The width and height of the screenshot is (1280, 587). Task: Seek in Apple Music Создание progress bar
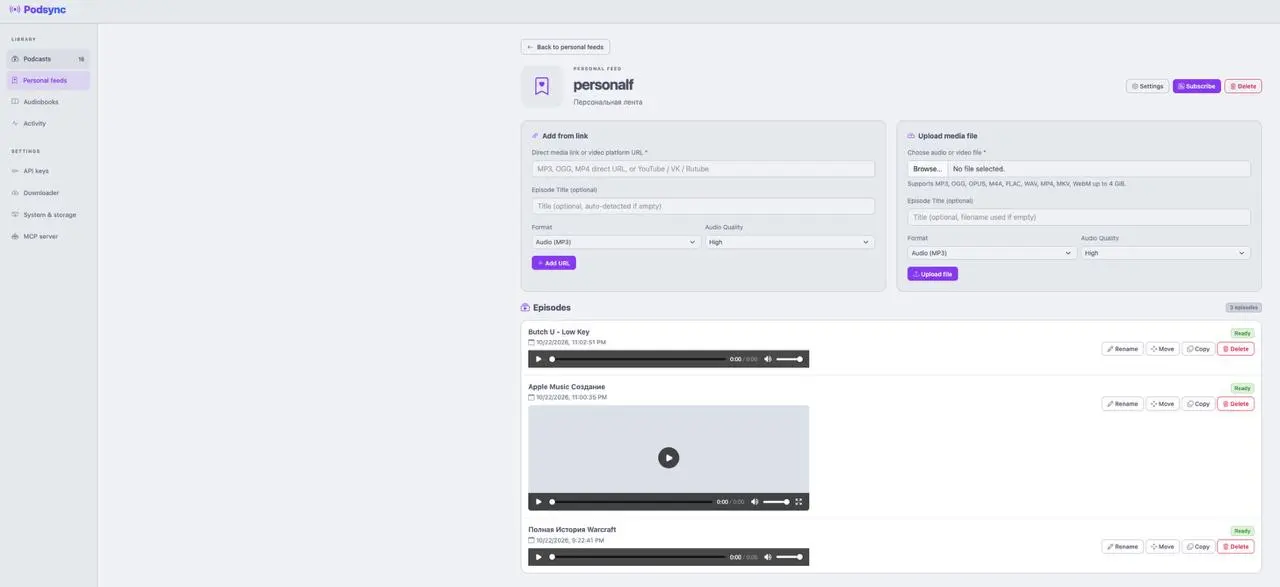632,502
